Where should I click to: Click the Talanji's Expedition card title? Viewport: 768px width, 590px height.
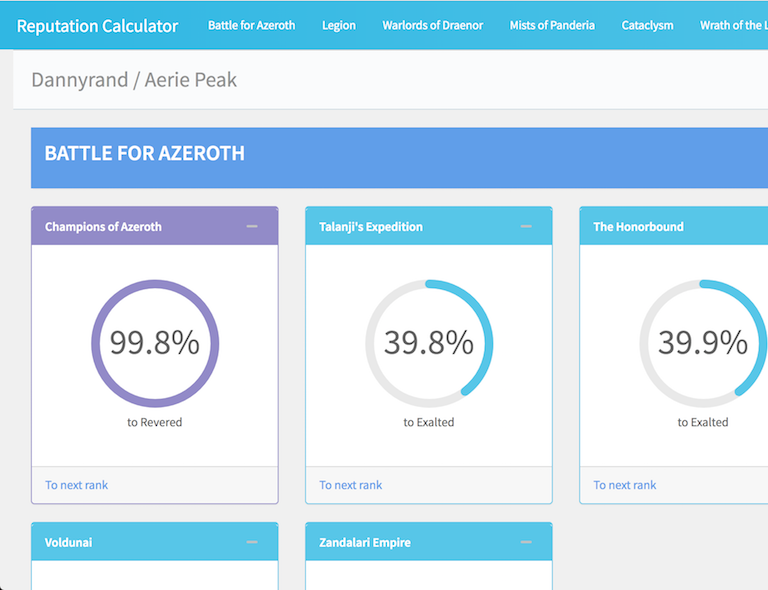coord(371,227)
